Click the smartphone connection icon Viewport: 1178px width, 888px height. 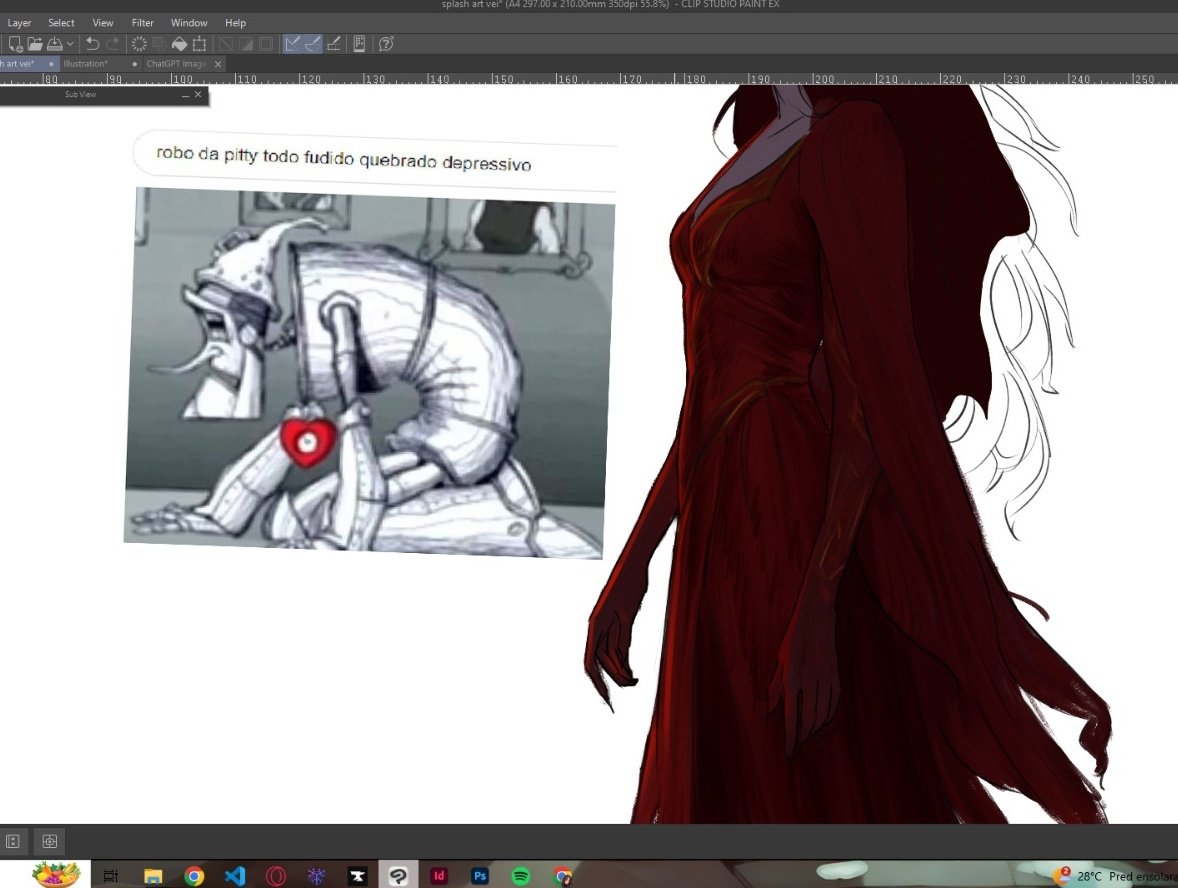pyautogui.click(x=359, y=44)
